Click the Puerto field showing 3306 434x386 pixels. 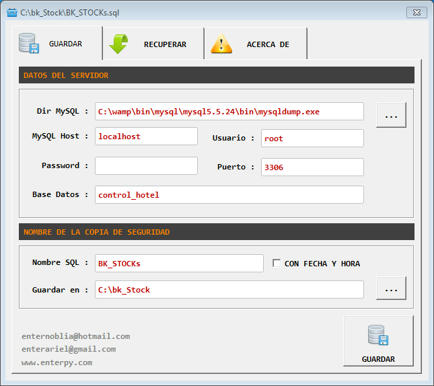coord(312,167)
